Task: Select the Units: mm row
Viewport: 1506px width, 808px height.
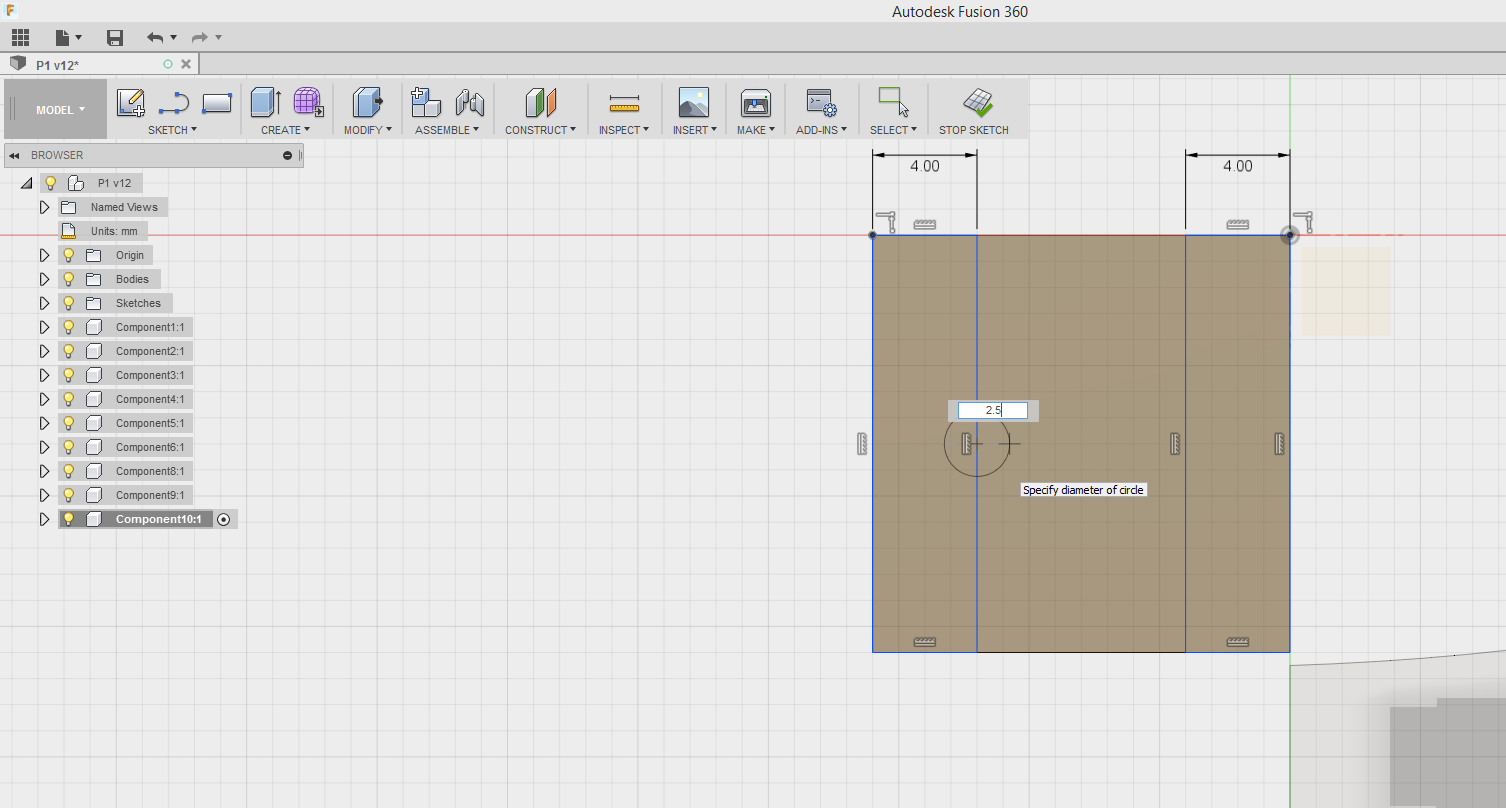Action: click(x=103, y=231)
